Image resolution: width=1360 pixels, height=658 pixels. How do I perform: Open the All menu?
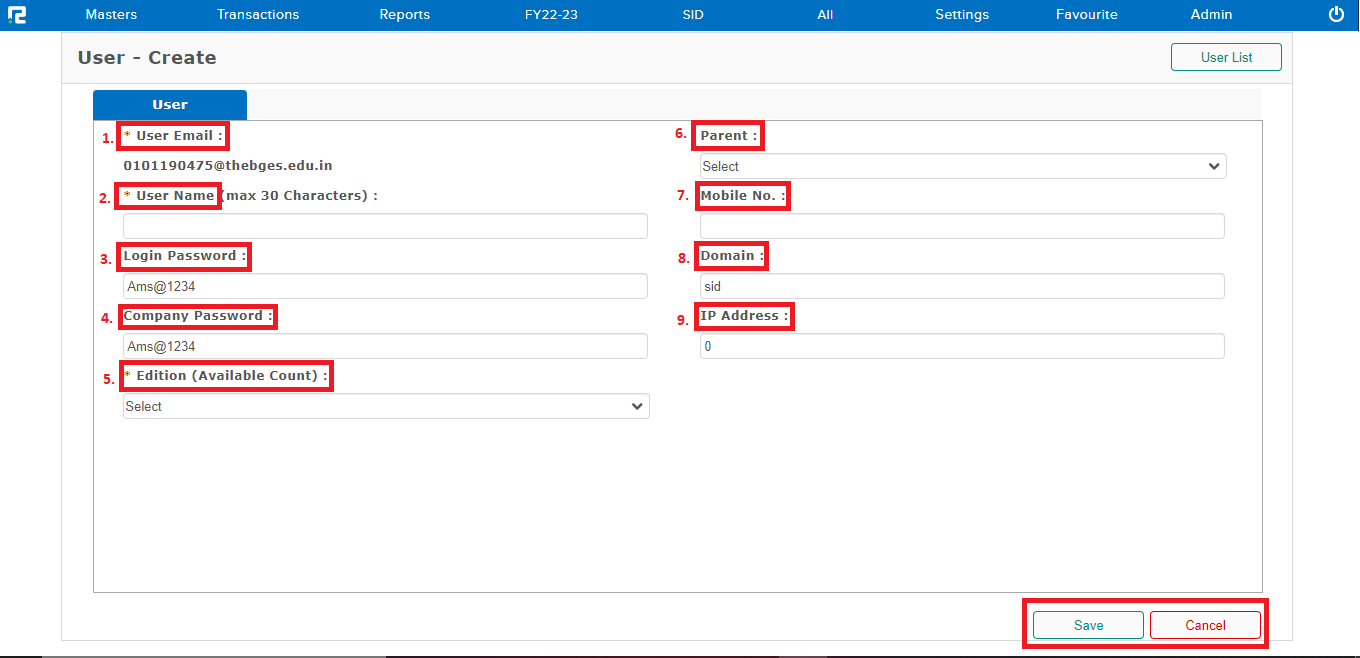tap(824, 14)
